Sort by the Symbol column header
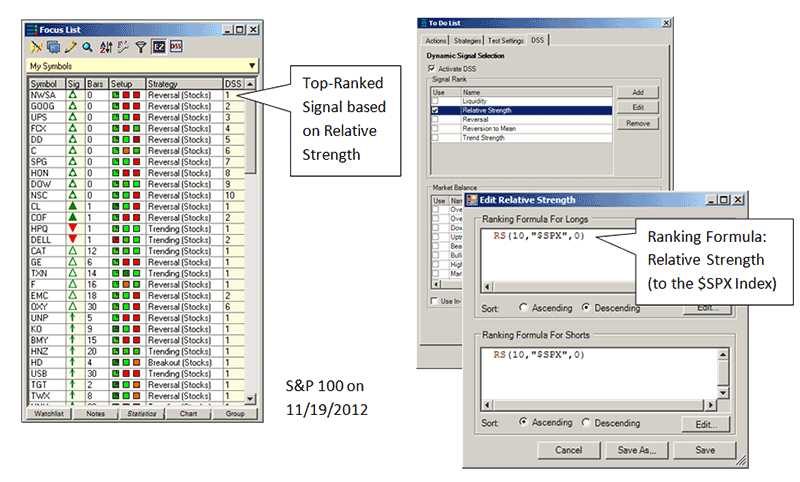Image resolution: width=800 pixels, height=482 pixels. point(47,84)
